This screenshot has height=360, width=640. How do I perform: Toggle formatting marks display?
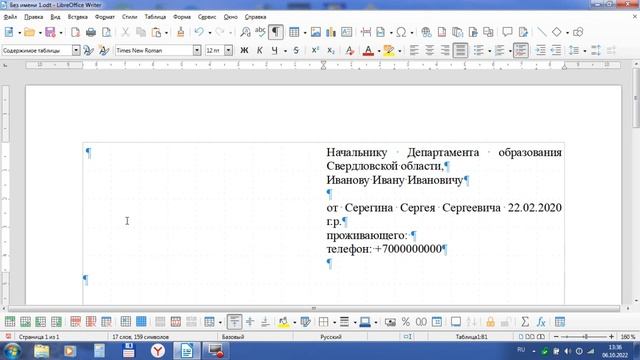coord(276,32)
